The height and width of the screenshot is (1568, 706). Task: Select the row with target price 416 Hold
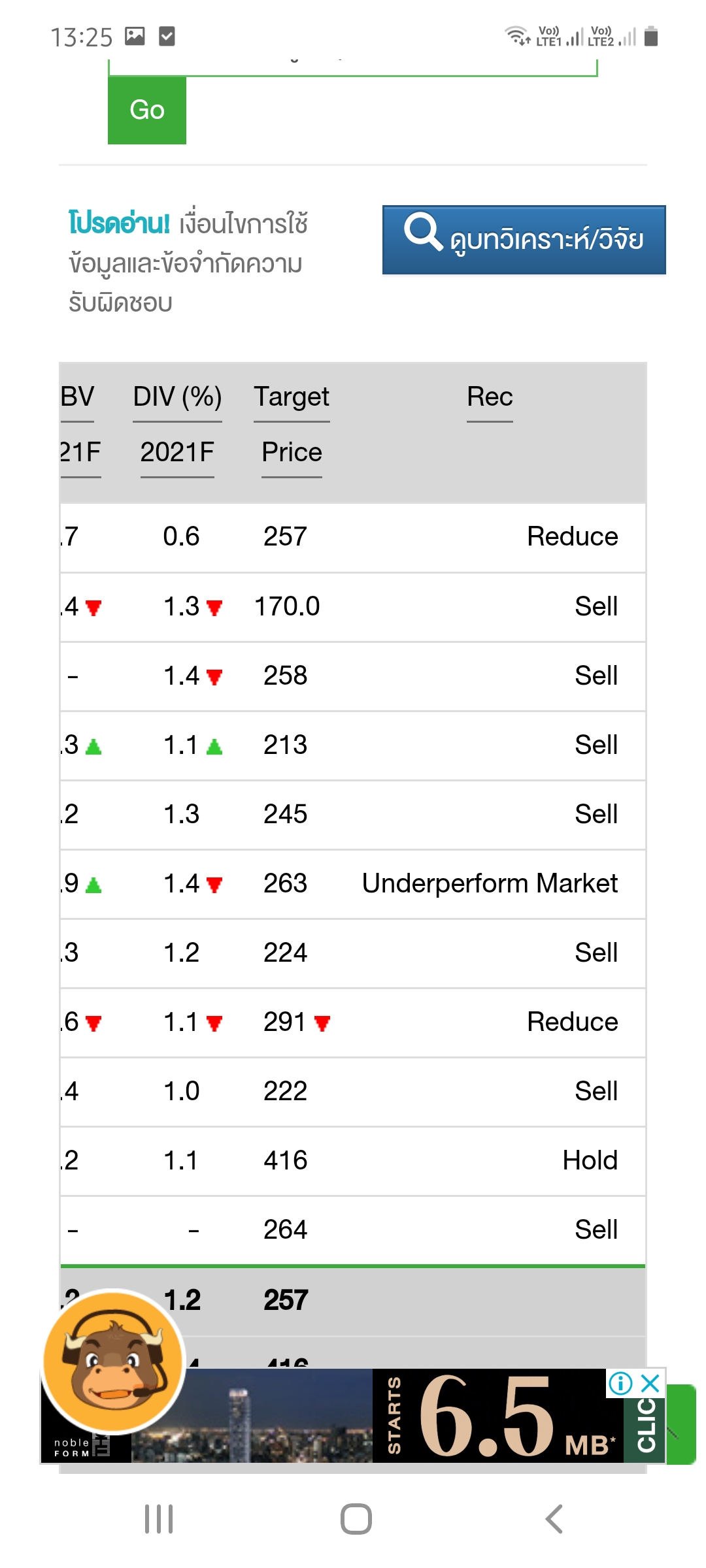point(353,1160)
